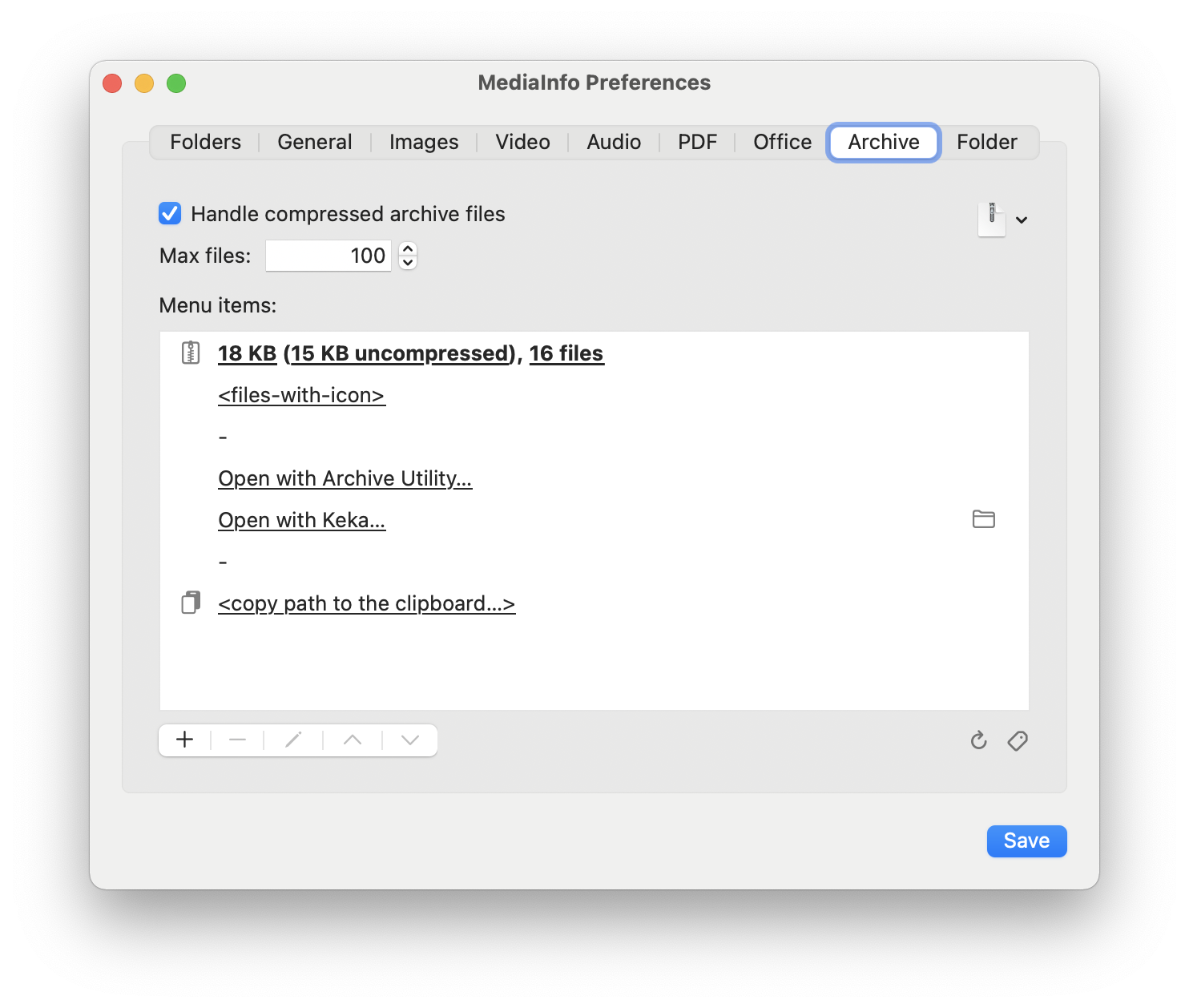Image resolution: width=1189 pixels, height=1008 pixels.
Task: Open the General tab
Action: [314, 143]
